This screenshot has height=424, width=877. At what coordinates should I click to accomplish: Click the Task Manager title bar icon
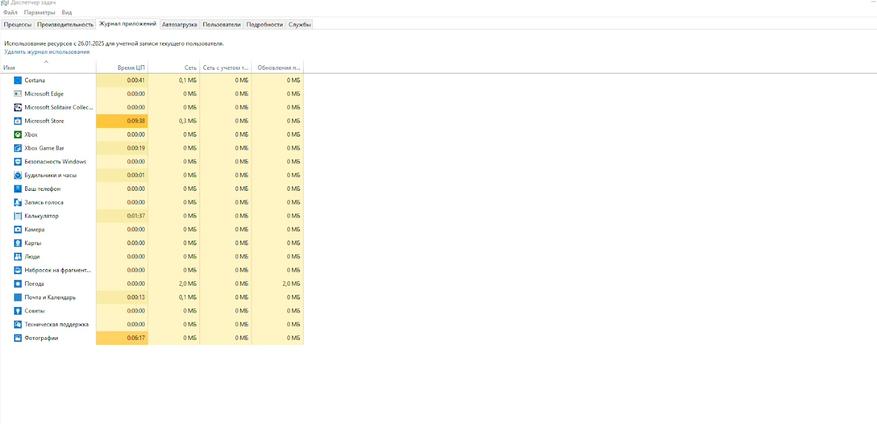[x=4, y=3]
